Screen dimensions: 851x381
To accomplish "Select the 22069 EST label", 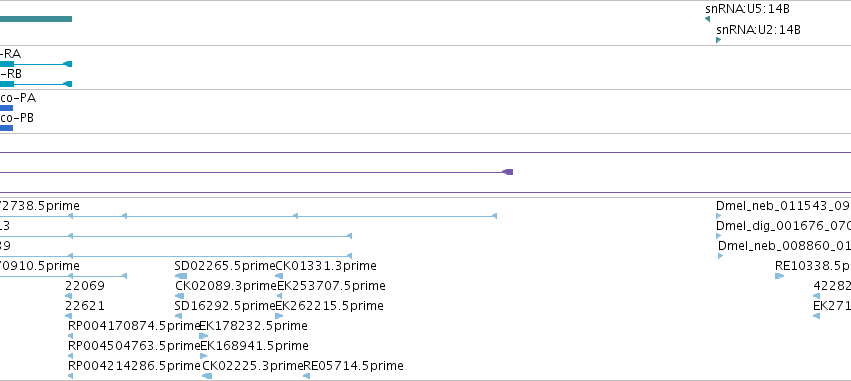I will [85, 286].
